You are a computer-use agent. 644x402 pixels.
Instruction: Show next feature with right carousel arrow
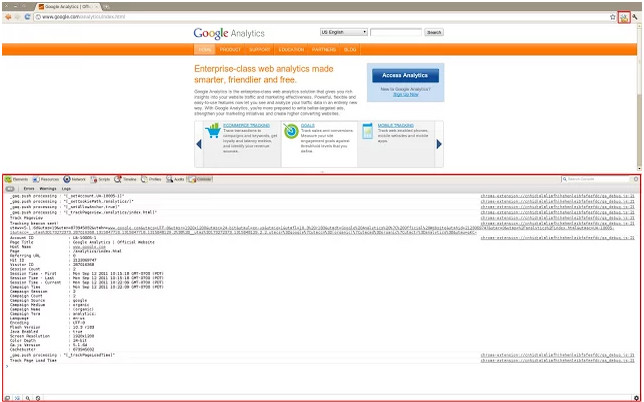pyautogui.click(x=439, y=144)
